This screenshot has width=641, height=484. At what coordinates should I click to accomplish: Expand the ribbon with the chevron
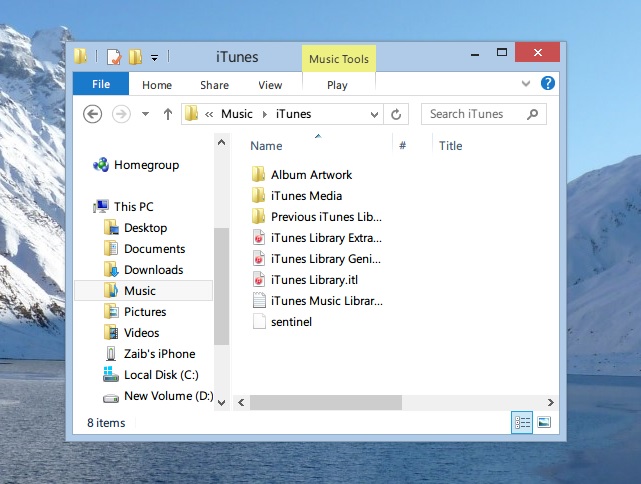(x=526, y=83)
